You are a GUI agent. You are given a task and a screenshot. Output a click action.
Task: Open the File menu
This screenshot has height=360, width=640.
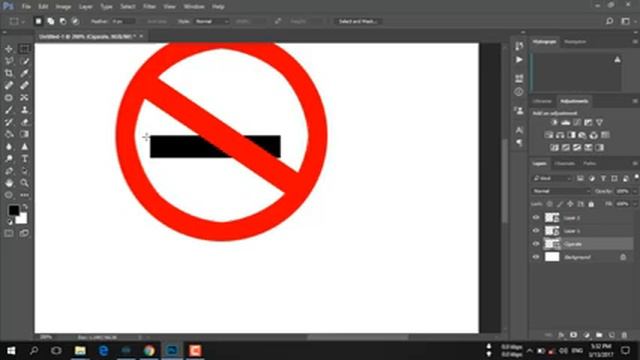(26, 7)
